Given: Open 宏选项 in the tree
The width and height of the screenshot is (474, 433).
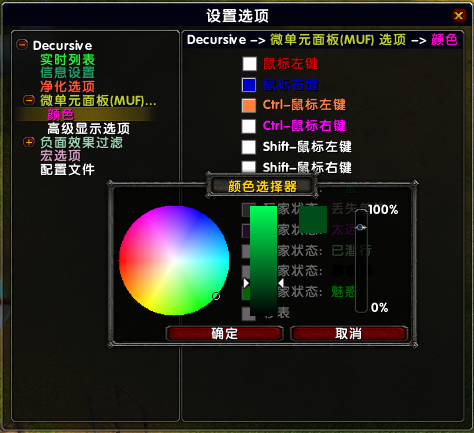Looking at the screenshot, I should [x=61, y=156].
